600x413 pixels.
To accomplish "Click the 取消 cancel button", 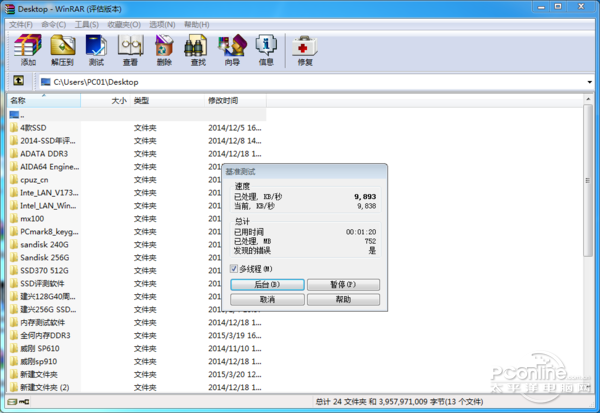I will coord(267,299).
